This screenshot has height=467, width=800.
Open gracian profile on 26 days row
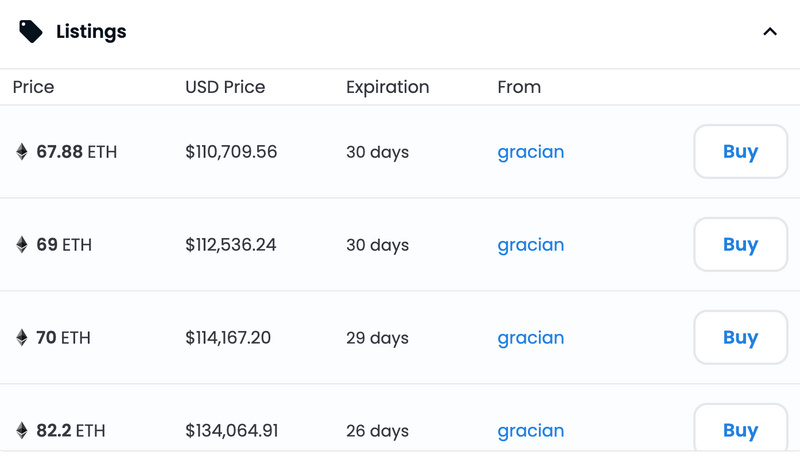531,431
